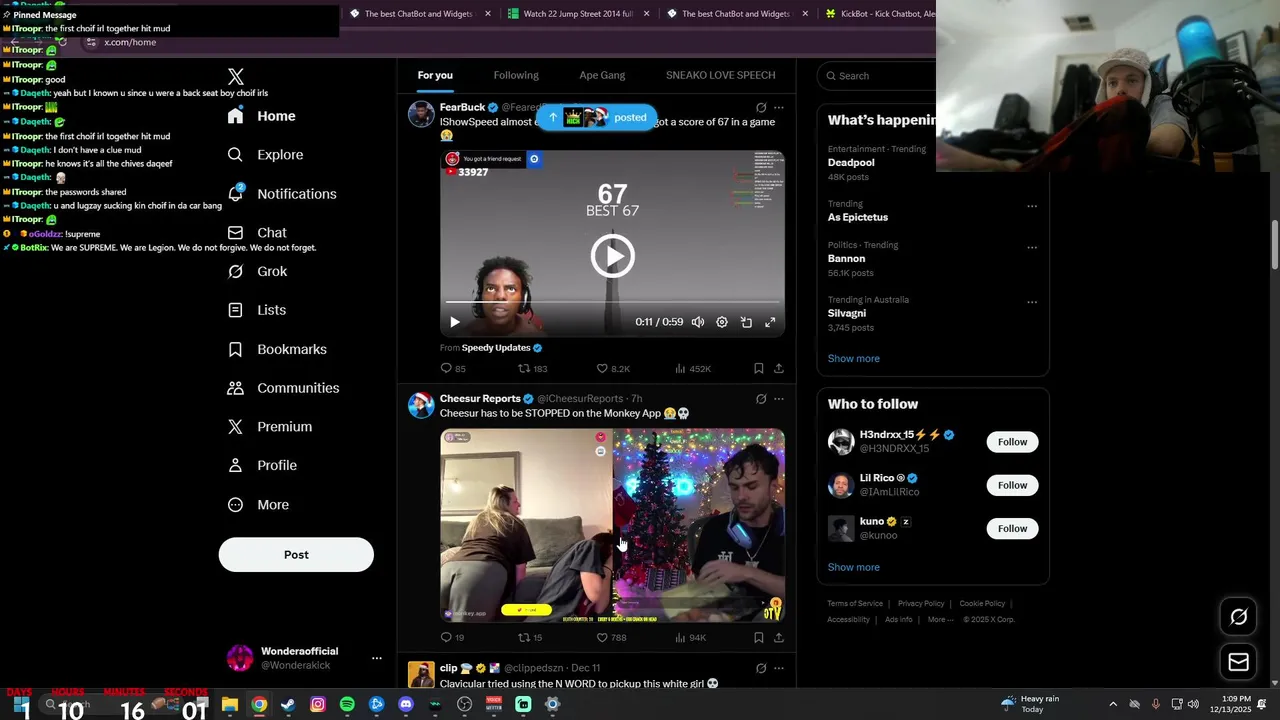Open Steam from the taskbar
The image size is (1280, 720).
288,704
